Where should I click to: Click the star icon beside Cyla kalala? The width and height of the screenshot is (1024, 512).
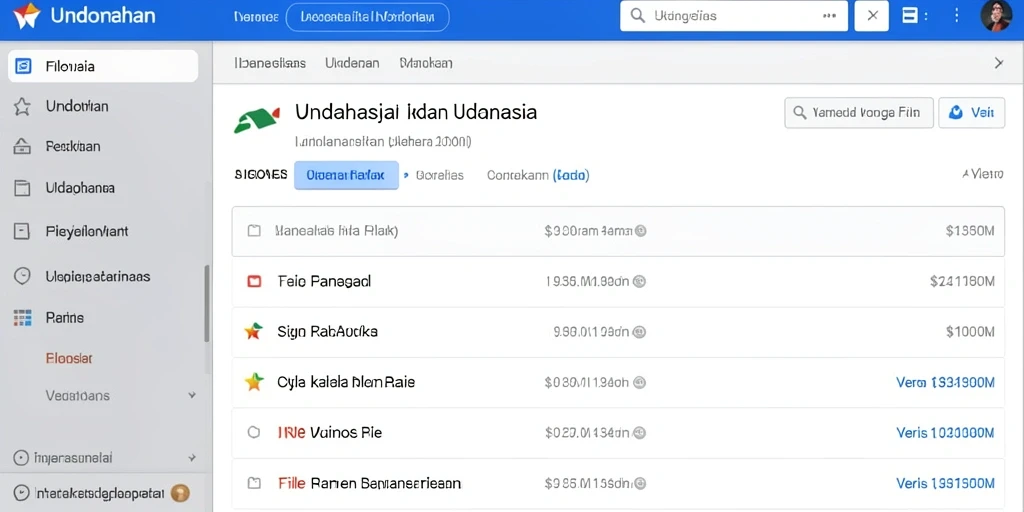point(253,381)
